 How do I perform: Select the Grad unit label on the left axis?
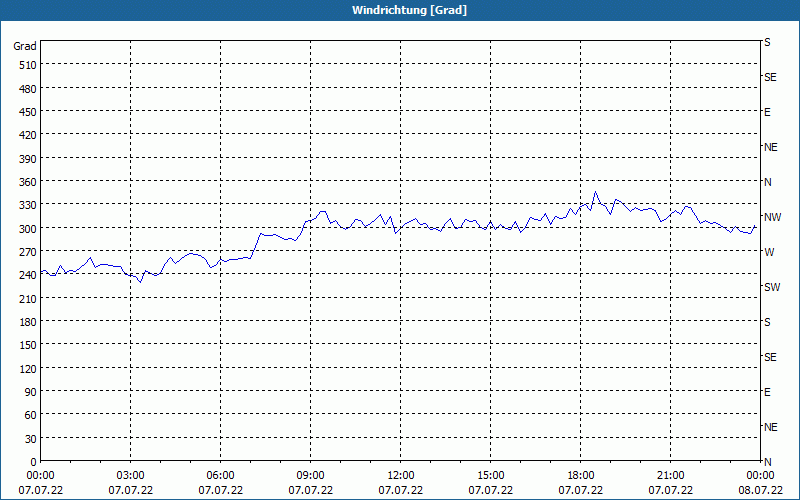(x=25, y=46)
